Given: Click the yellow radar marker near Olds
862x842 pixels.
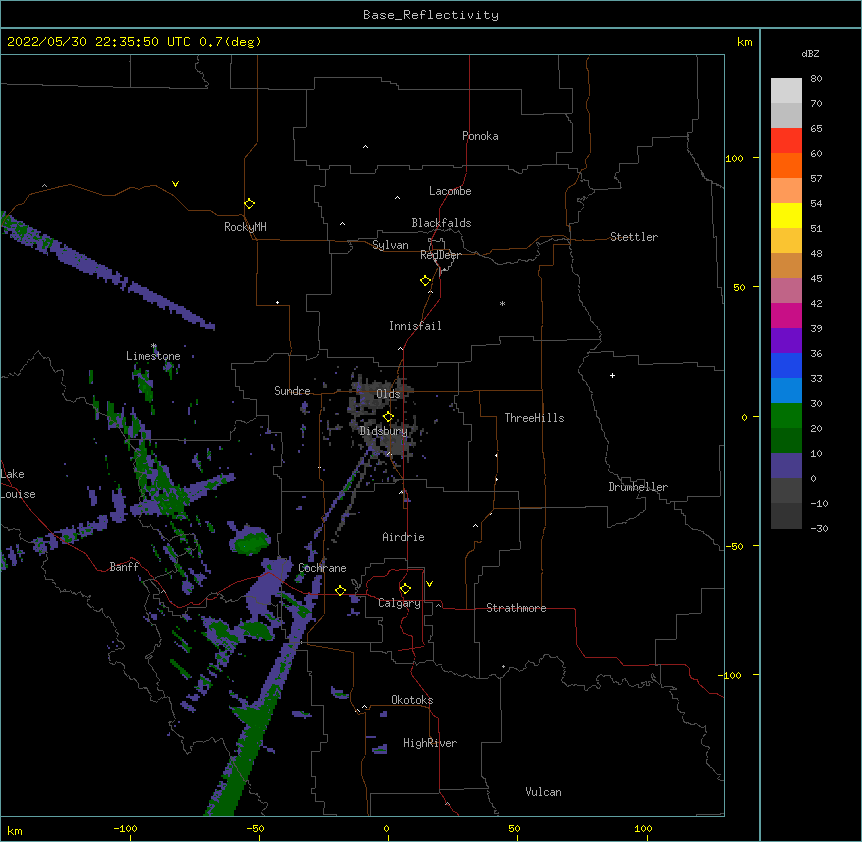Looking at the screenshot, I should point(388,417).
